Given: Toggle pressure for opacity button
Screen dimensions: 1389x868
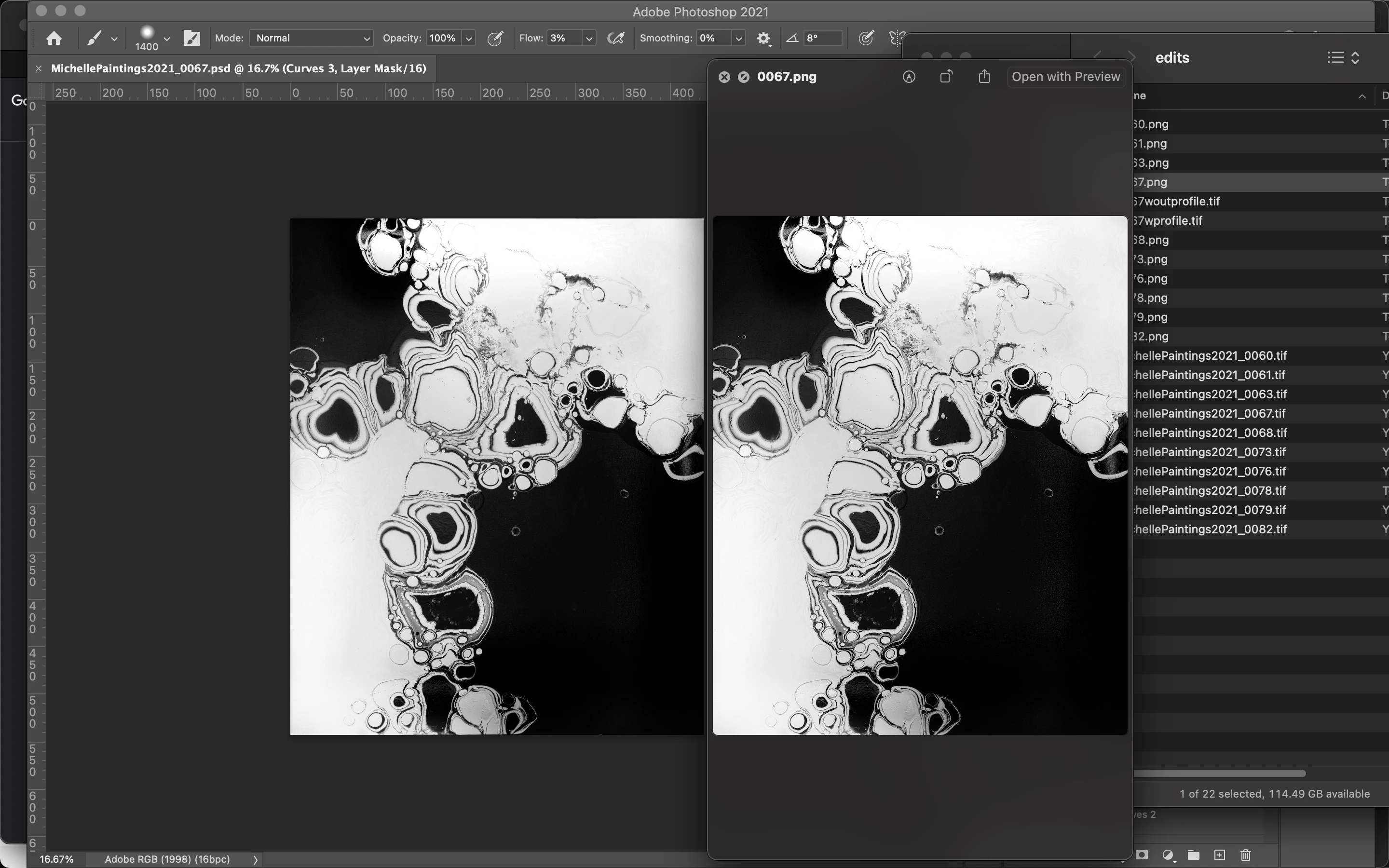Looking at the screenshot, I should coord(495,39).
